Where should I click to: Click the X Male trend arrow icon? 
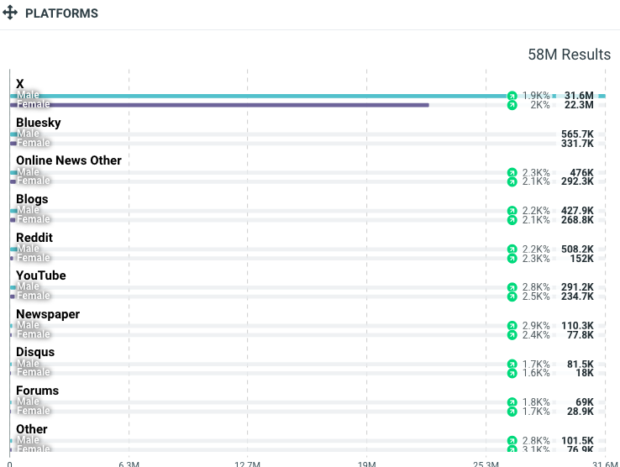[x=512, y=96]
